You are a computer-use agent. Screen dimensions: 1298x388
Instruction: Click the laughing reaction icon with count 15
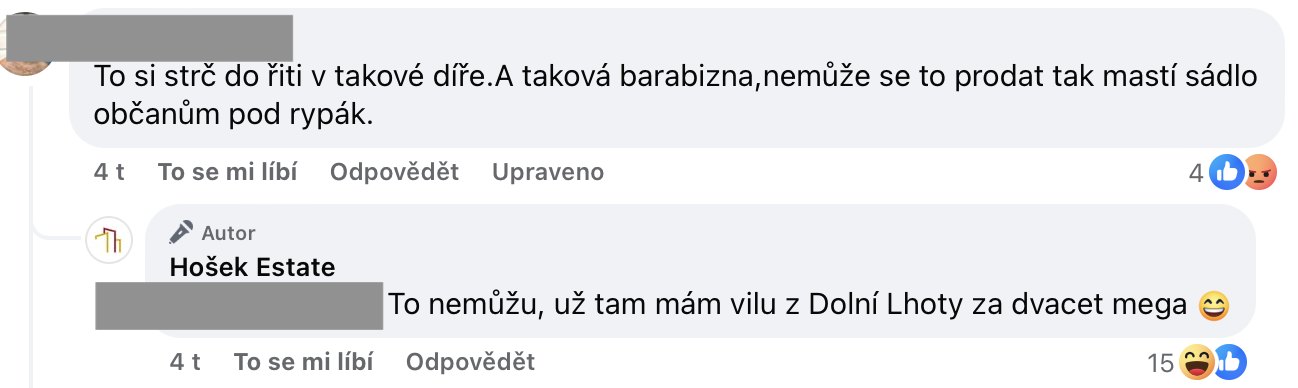[1196, 362]
